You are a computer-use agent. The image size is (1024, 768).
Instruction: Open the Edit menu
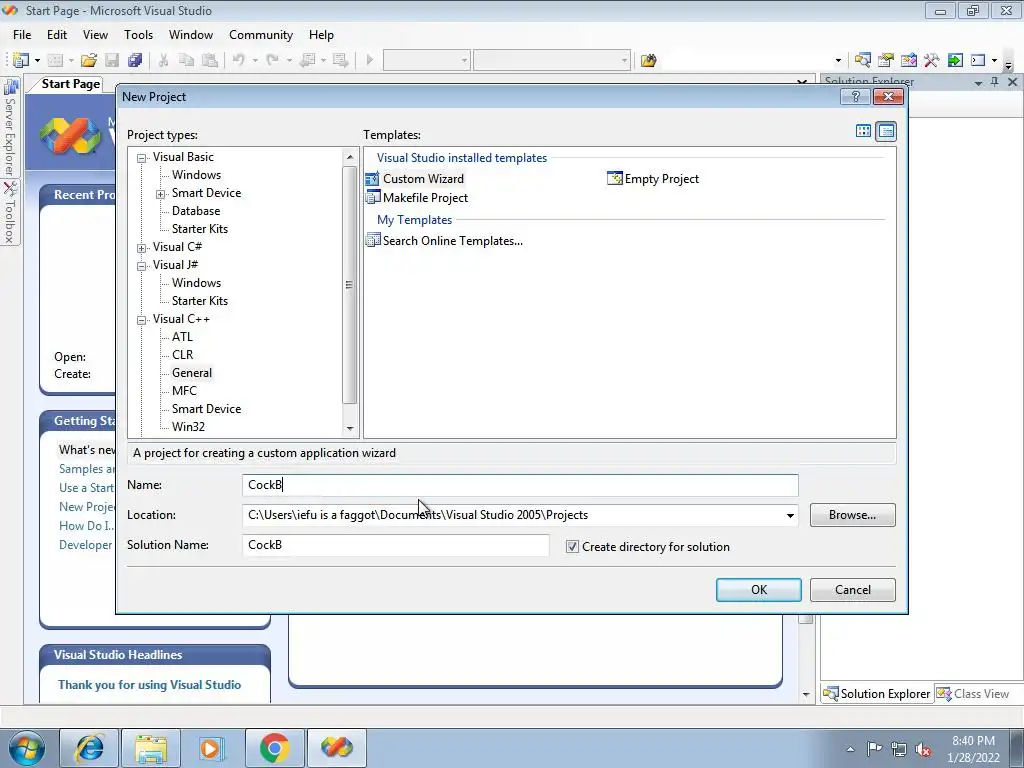click(x=57, y=35)
